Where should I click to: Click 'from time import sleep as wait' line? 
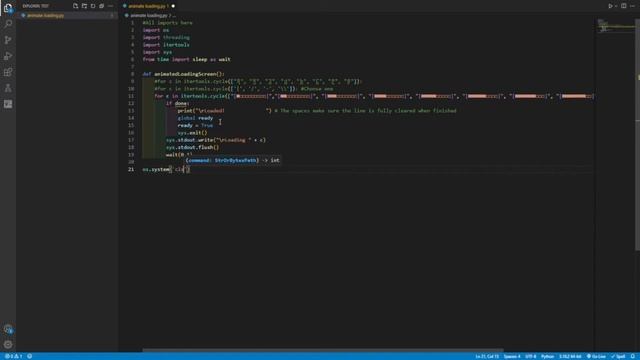click(187, 60)
